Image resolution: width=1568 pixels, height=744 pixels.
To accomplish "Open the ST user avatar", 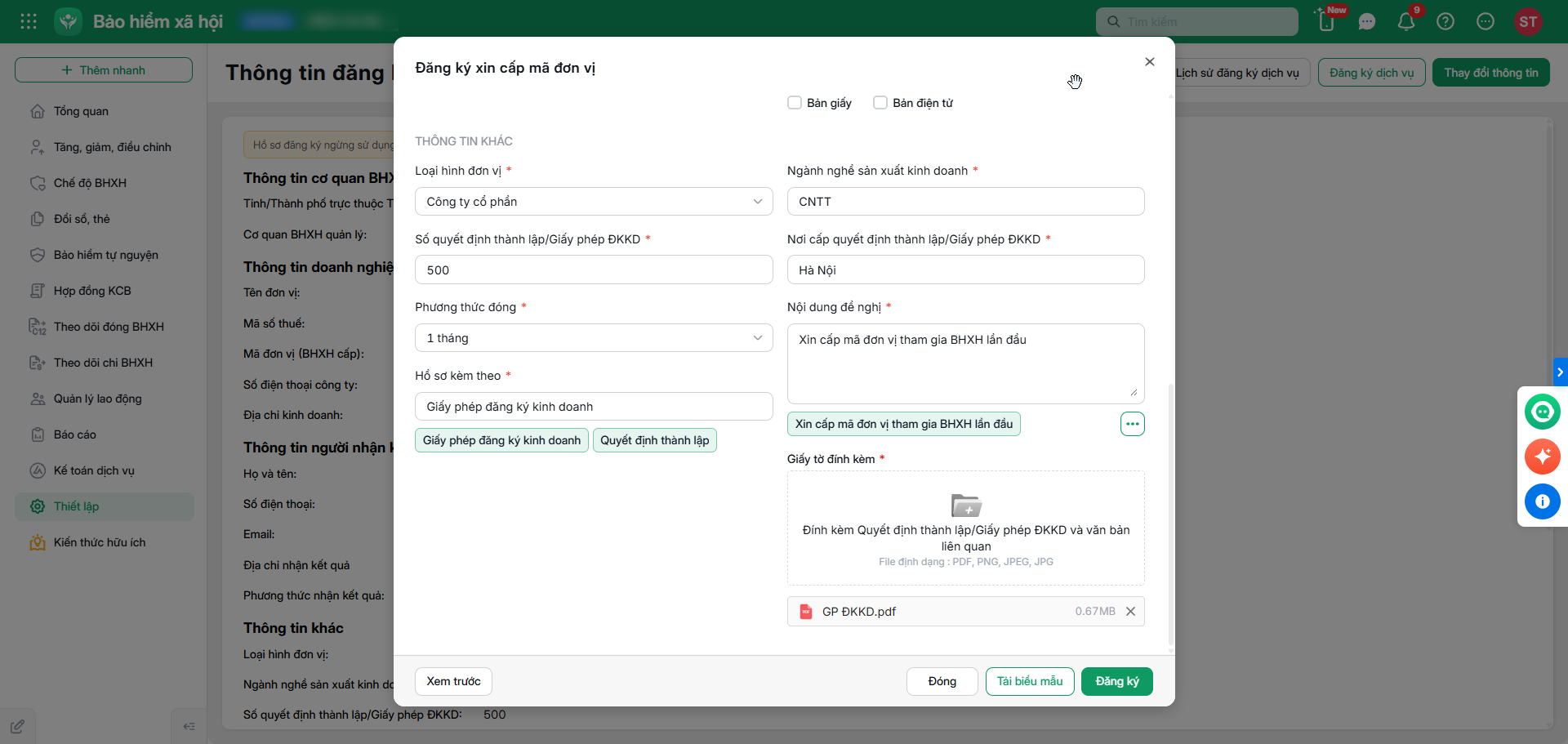I will (x=1528, y=22).
